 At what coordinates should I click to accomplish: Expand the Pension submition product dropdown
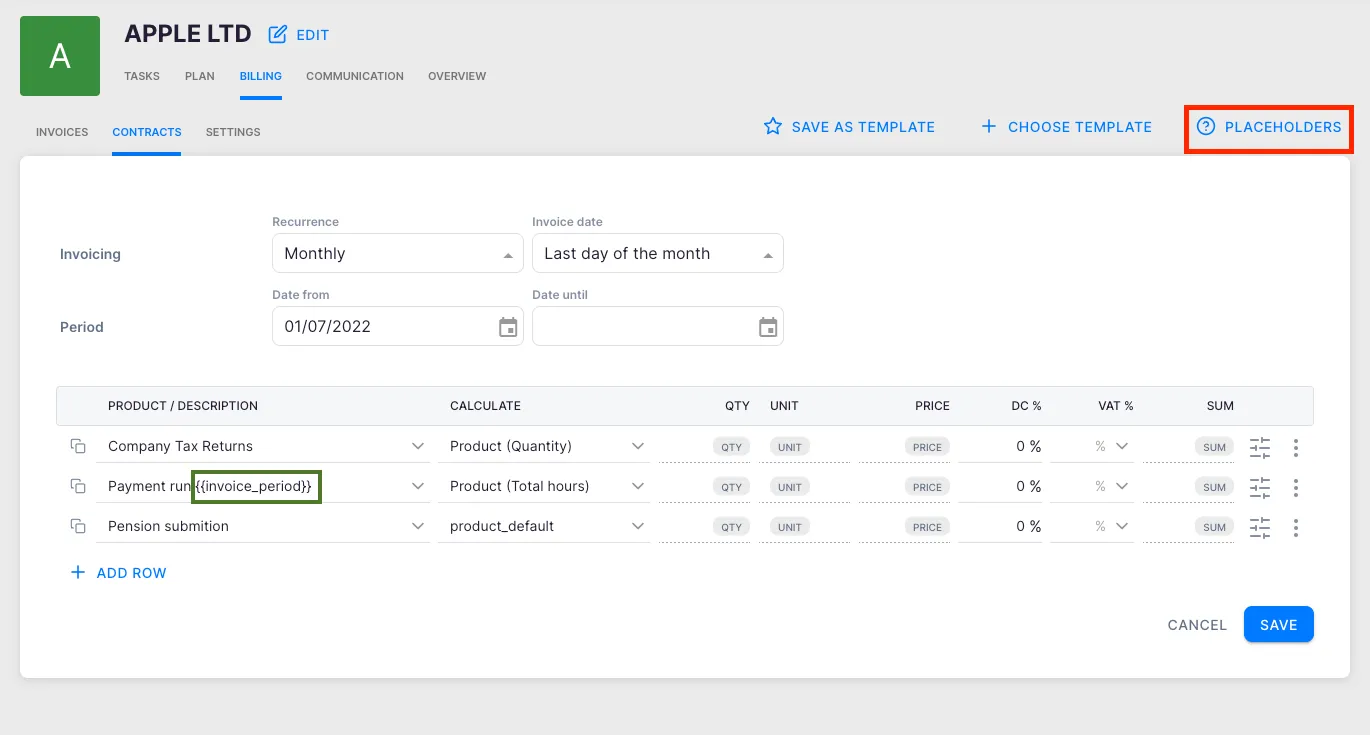[x=418, y=526]
